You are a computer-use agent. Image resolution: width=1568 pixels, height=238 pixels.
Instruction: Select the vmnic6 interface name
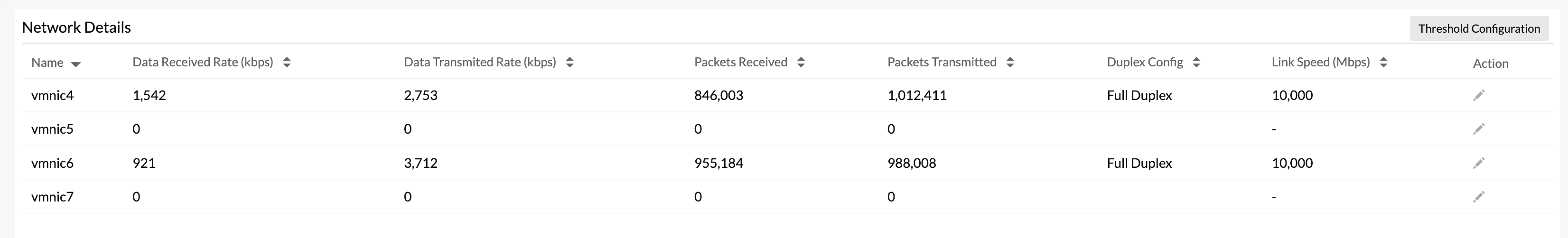click(x=52, y=163)
